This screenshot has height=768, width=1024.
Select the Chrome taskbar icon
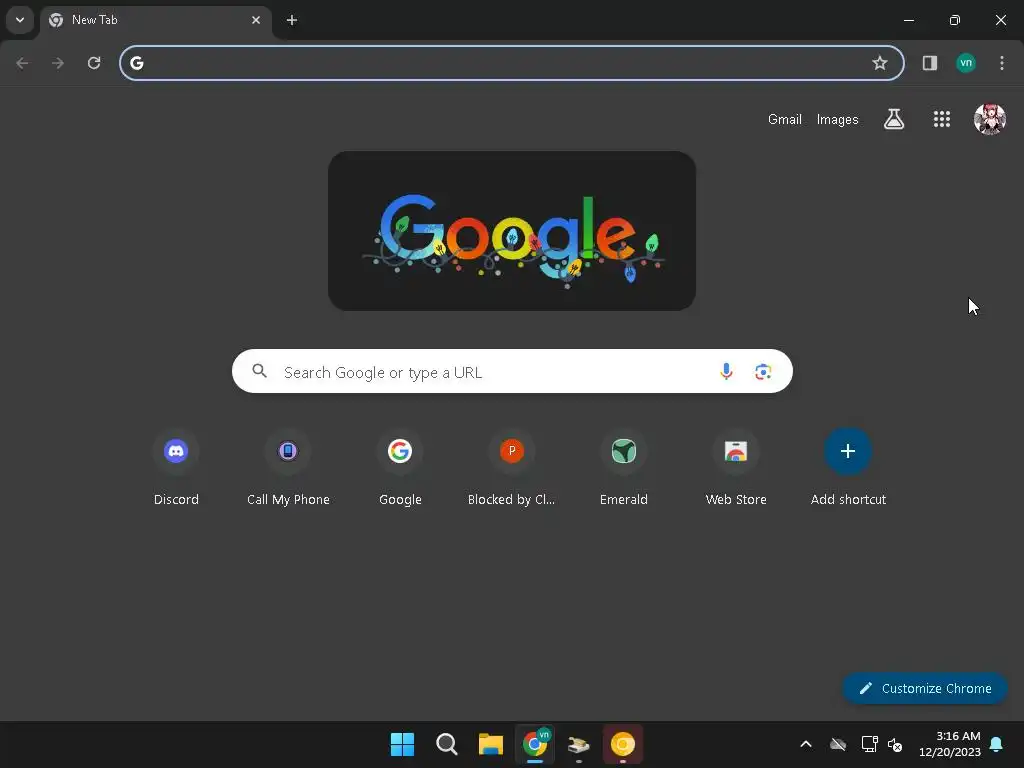click(x=535, y=744)
